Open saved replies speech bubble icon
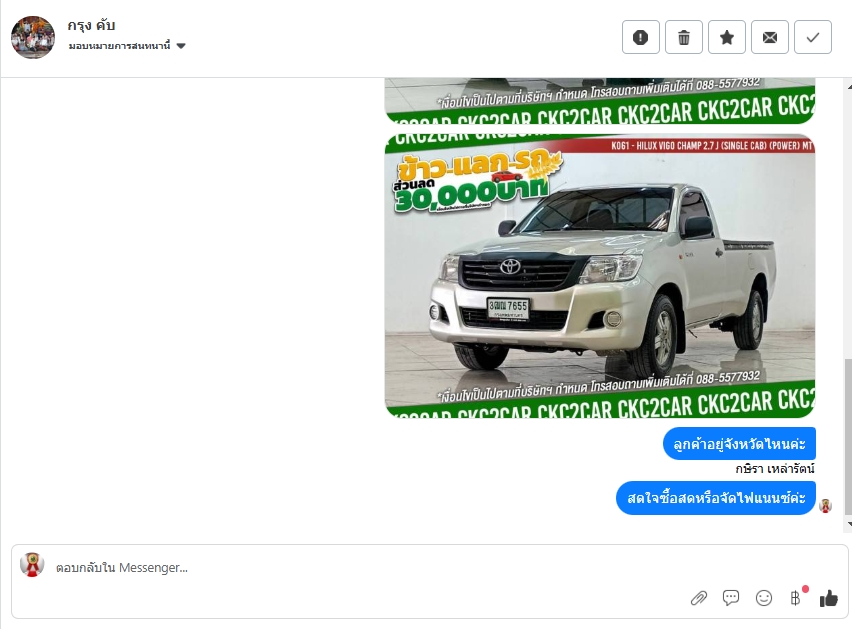Screen dimensions: 852x629 tap(731, 598)
